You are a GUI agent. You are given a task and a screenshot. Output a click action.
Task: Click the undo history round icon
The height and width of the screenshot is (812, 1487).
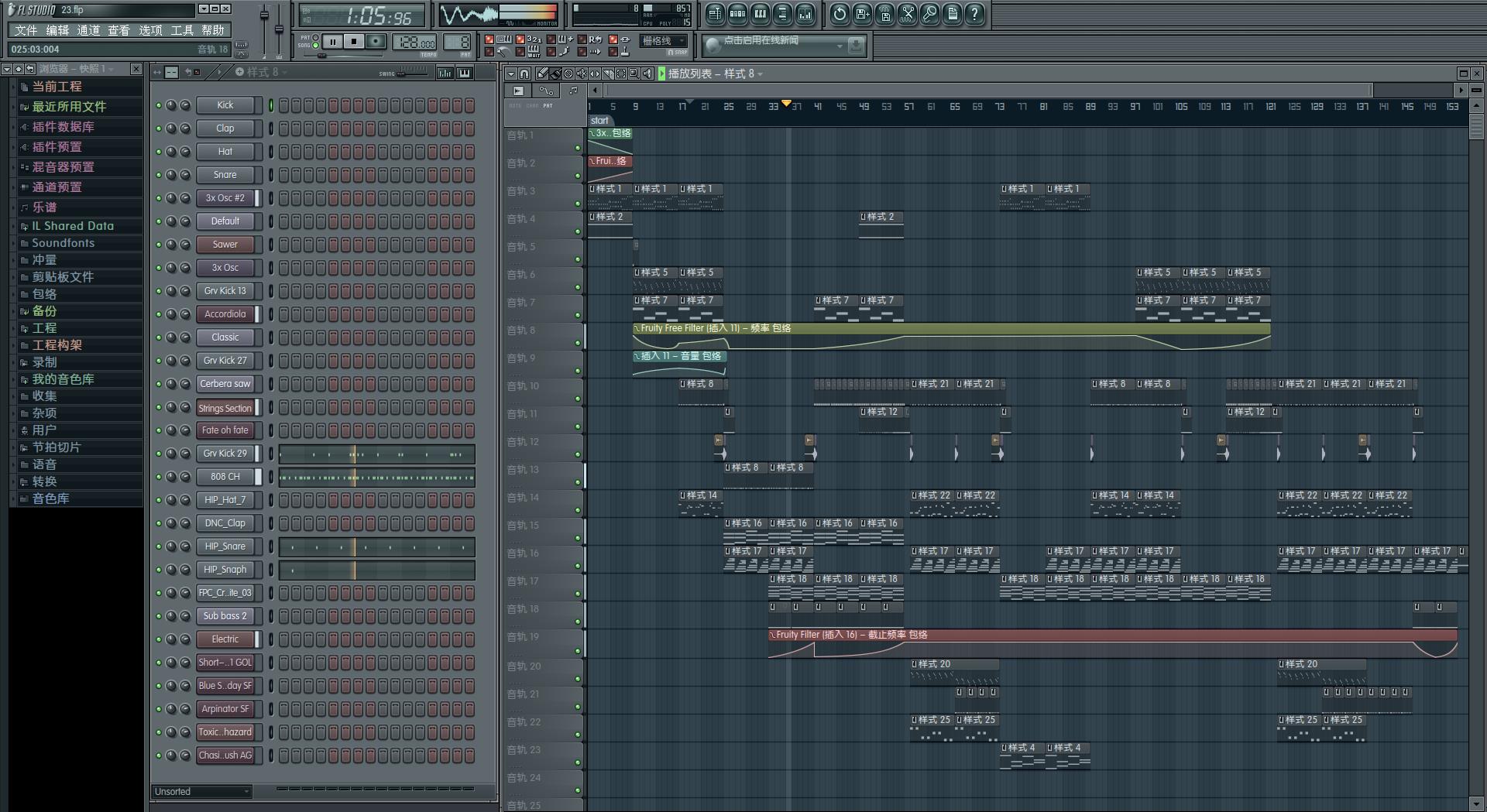click(840, 13)
